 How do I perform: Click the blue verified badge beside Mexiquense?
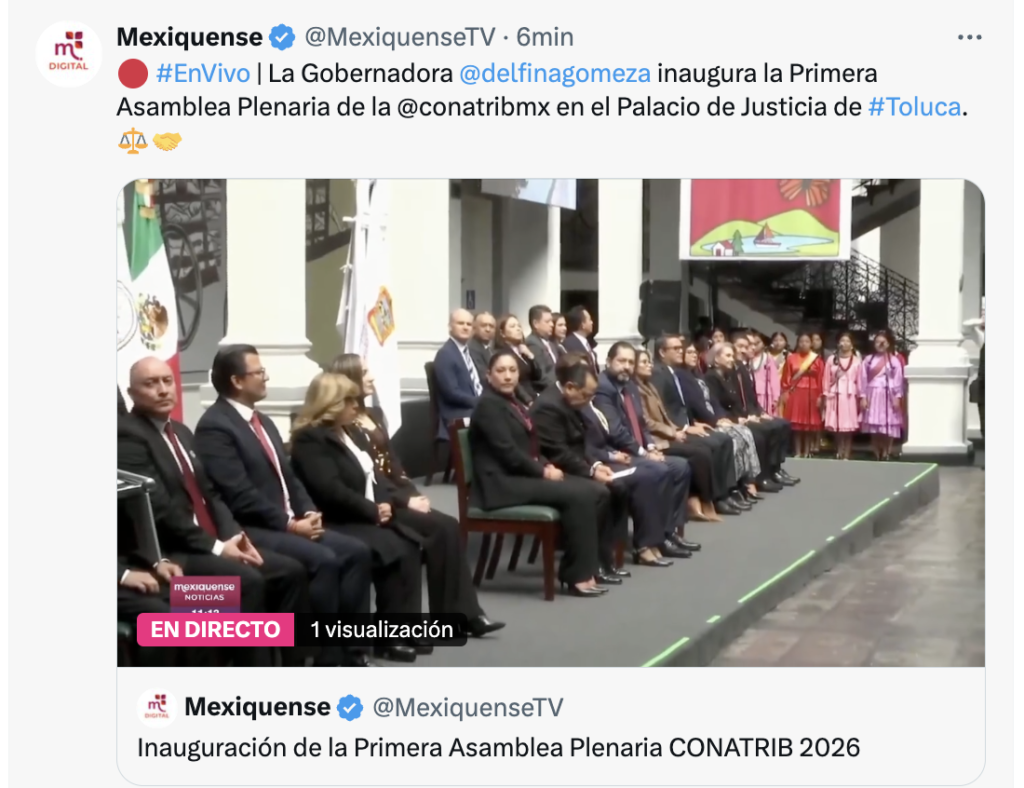[282, 37]
